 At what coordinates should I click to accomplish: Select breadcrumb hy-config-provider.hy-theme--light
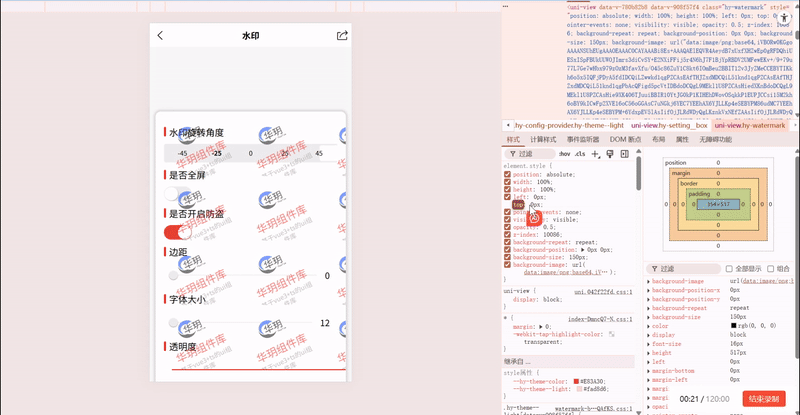click(x=569, y=125)
